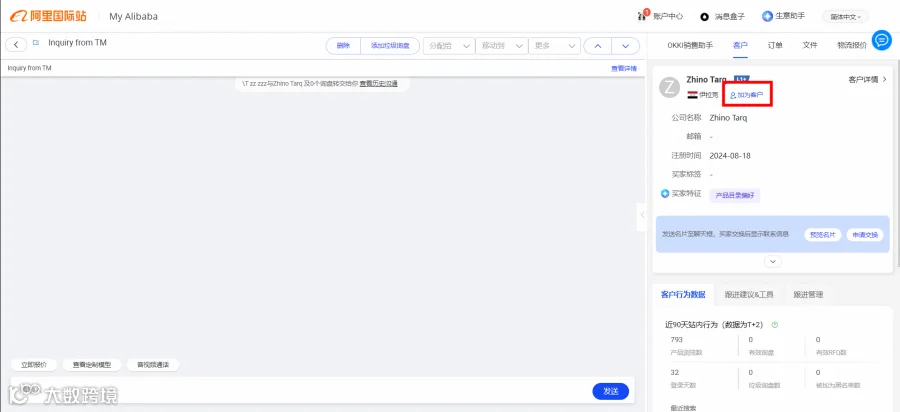Open the 更多 dropdown
900x412 pixels.
(554, 46)
